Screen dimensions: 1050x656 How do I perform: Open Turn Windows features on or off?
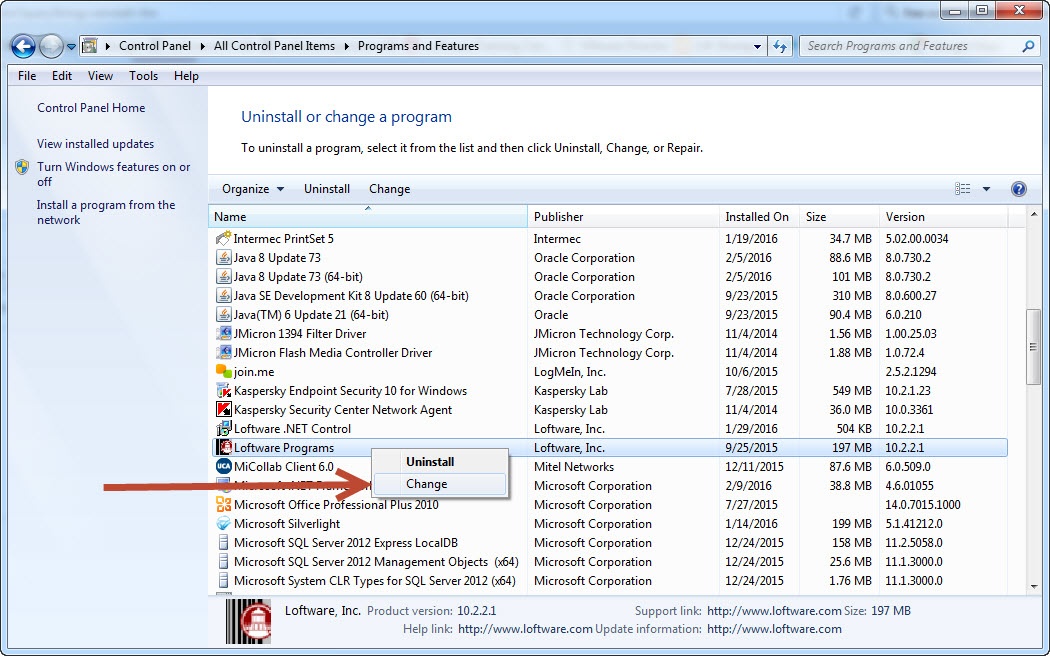tap(113, 174)
